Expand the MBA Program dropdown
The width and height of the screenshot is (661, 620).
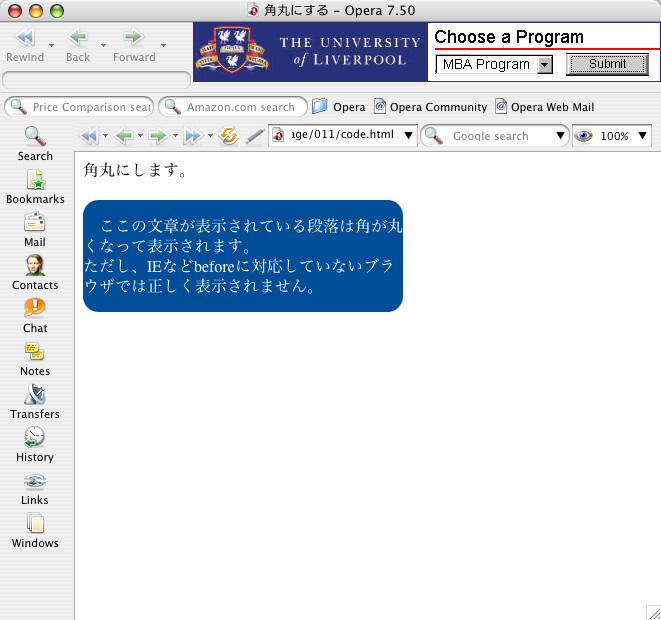click(x=544, y=65)
